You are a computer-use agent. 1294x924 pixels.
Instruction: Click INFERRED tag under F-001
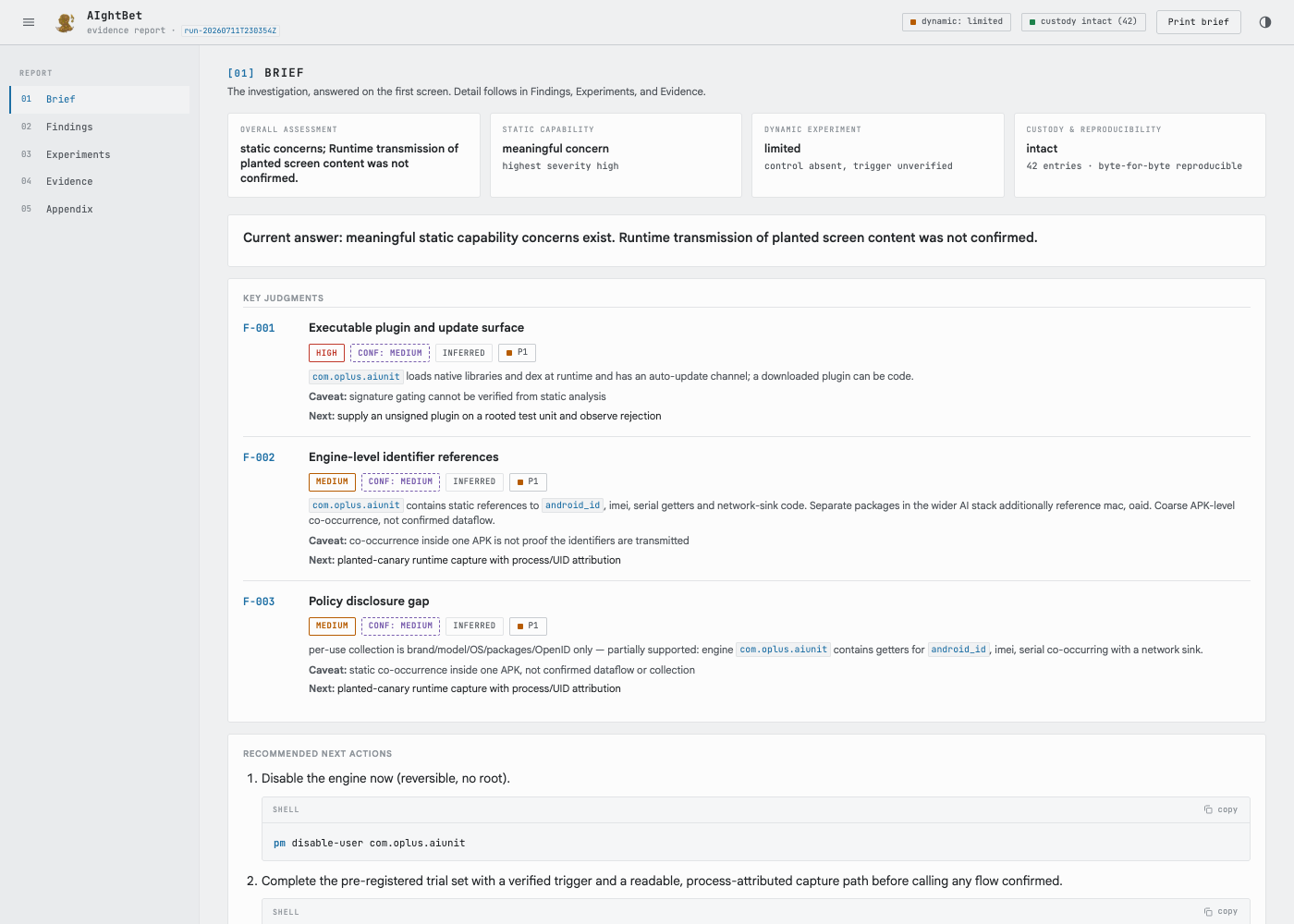464,353
